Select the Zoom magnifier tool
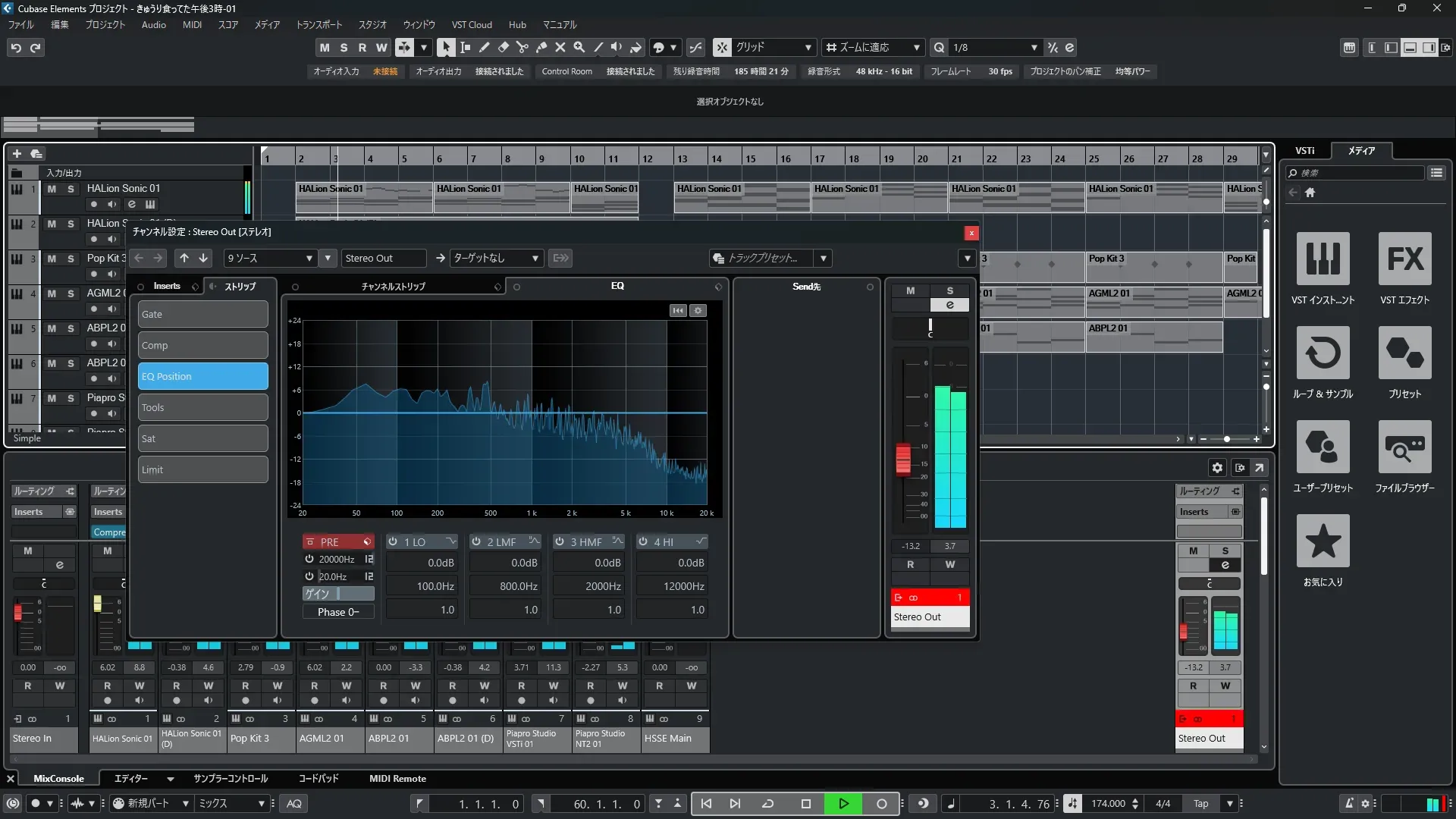The width and height of the screenshot is (1456, 819). point(579,47)
